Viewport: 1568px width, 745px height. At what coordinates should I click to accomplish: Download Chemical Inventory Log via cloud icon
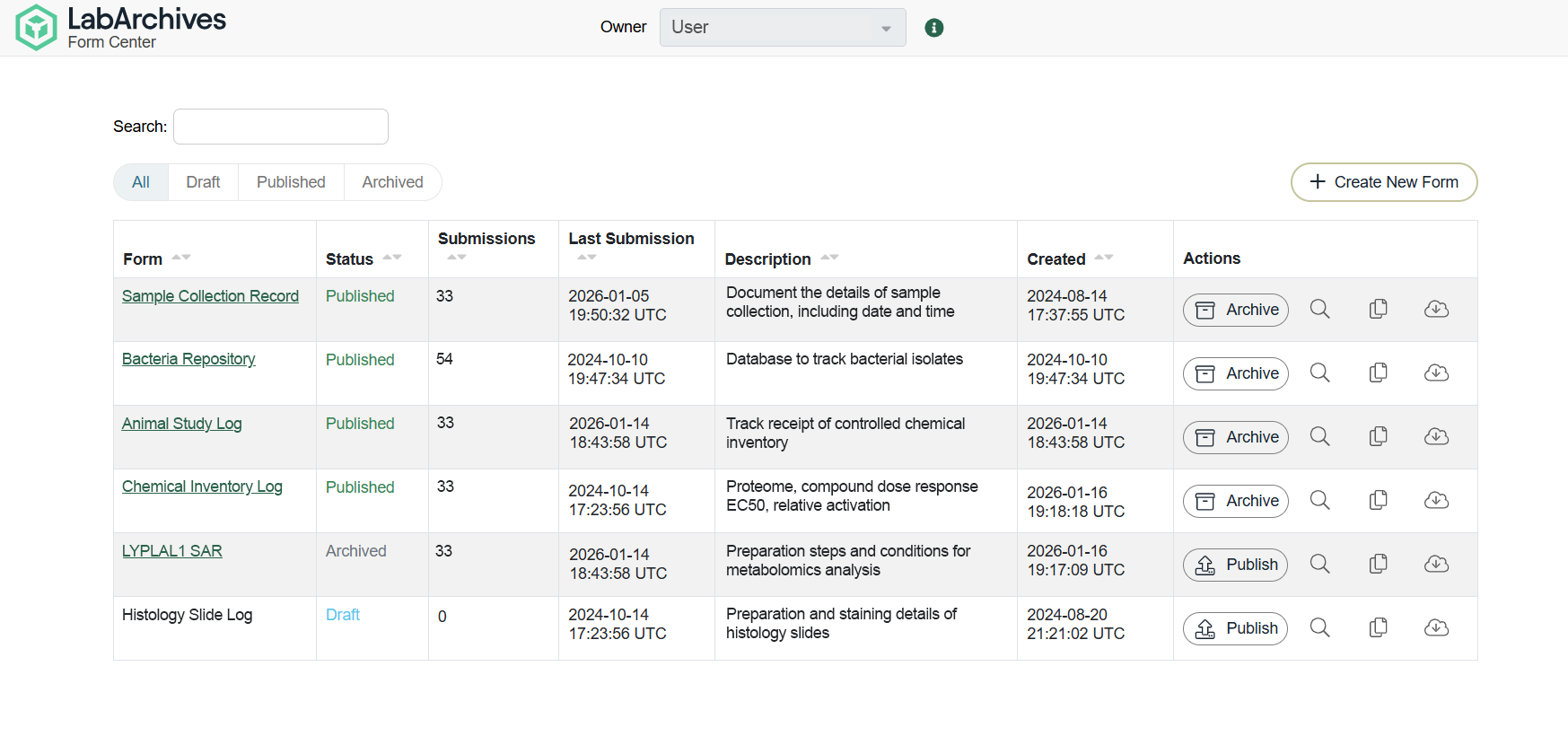1436,500
